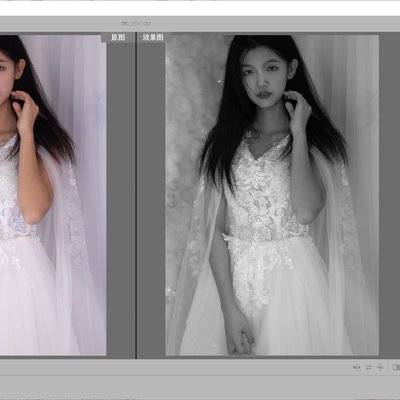Screen dimensions: 400x400
Task: Select the 原图 original image label
Action: click(x=118, y=37)
